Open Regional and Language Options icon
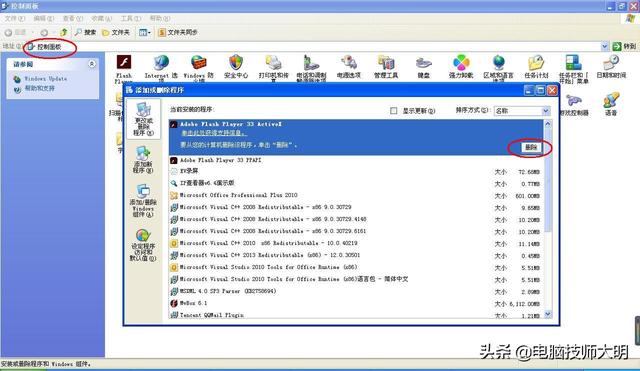 coord(498,68)
